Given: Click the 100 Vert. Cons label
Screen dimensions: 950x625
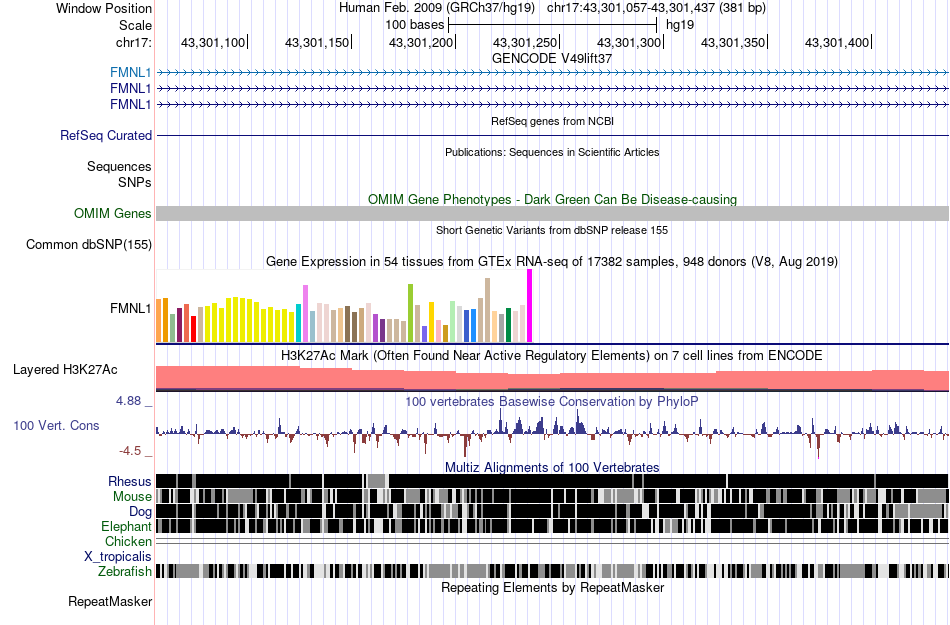Looking at the screenshot, I should point(56,425).
